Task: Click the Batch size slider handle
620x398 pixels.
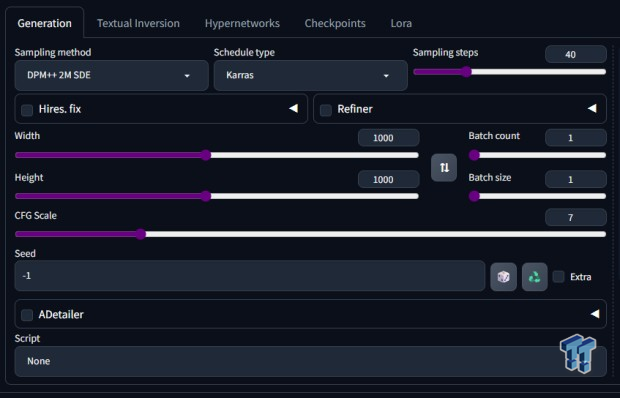Action: pyautogui.click(x=474, y=196)
